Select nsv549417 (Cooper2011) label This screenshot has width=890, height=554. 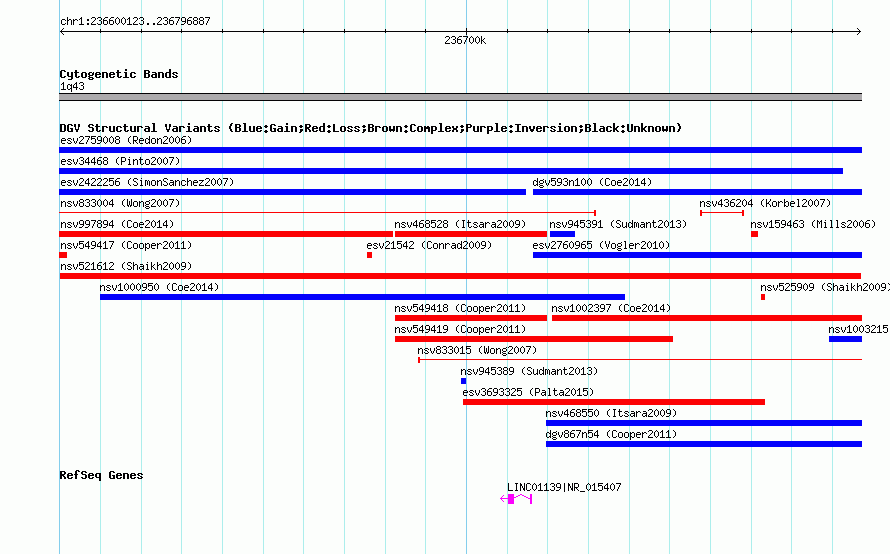[x=126, y=245]
